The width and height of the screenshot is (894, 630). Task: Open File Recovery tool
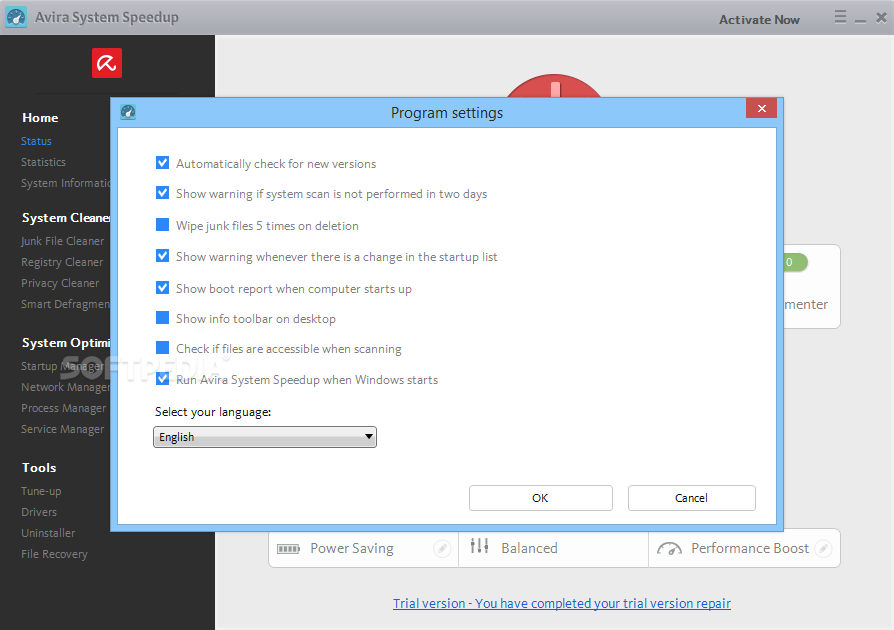[54, 554]
